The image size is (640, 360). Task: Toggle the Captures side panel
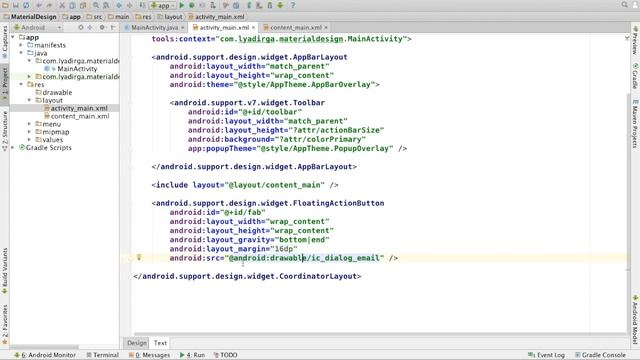click(x=5, y=42)
